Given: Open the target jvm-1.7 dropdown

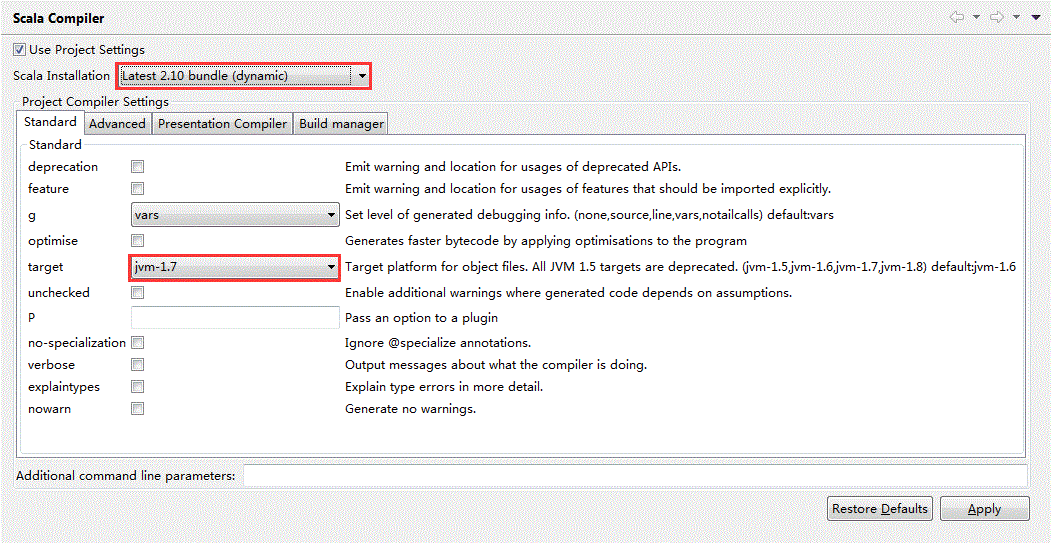Looking at the screenshot, I should [x=234, y=267].
